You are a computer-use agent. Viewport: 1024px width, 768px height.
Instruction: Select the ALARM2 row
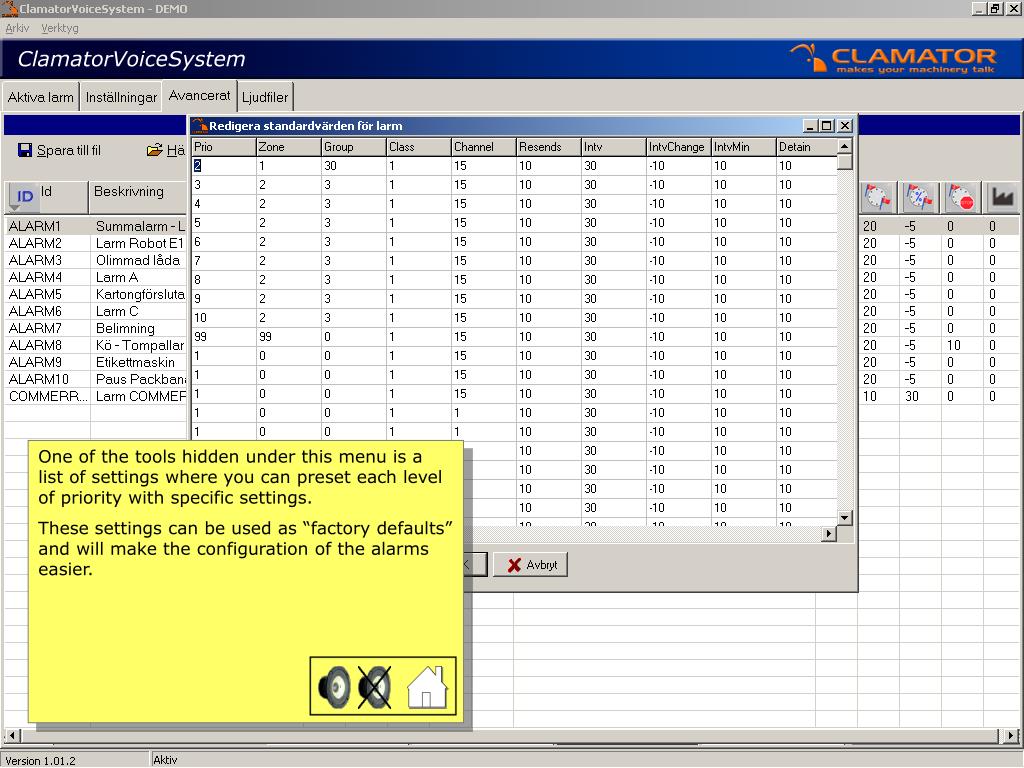point(96,244)
